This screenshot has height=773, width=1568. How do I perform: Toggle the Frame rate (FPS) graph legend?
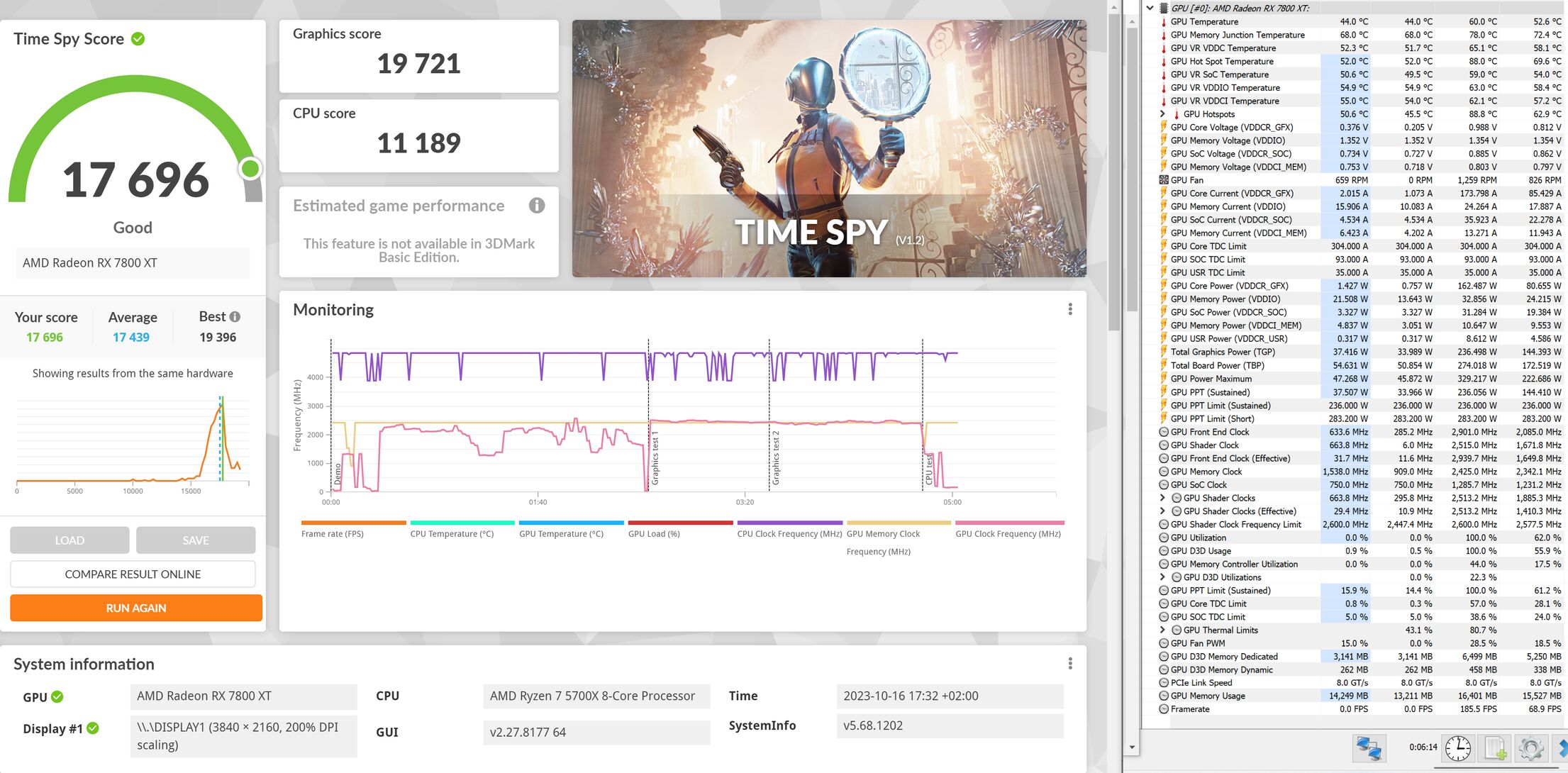pyautogui.click(x=353, y=530)
